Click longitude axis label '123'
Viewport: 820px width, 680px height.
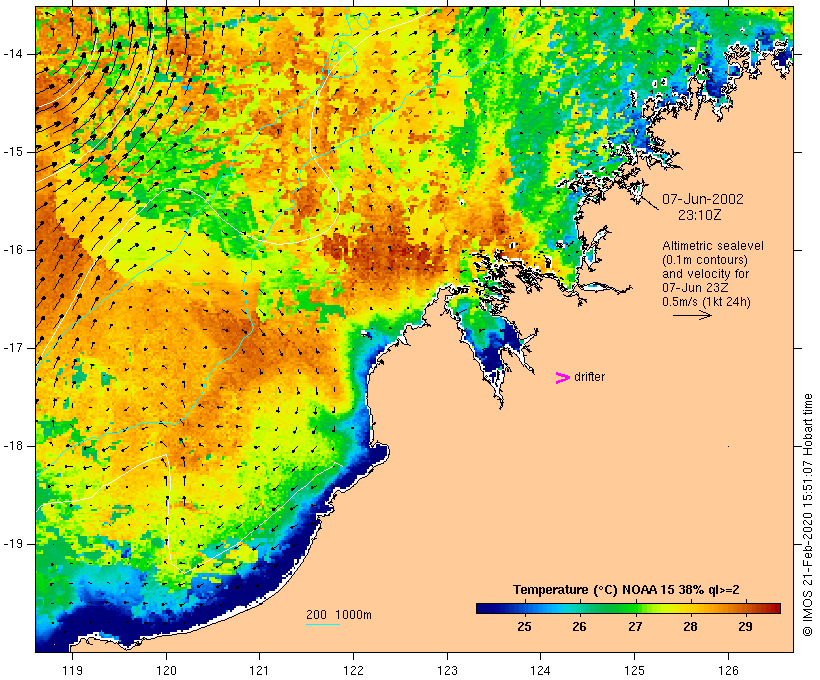point(447,670)
